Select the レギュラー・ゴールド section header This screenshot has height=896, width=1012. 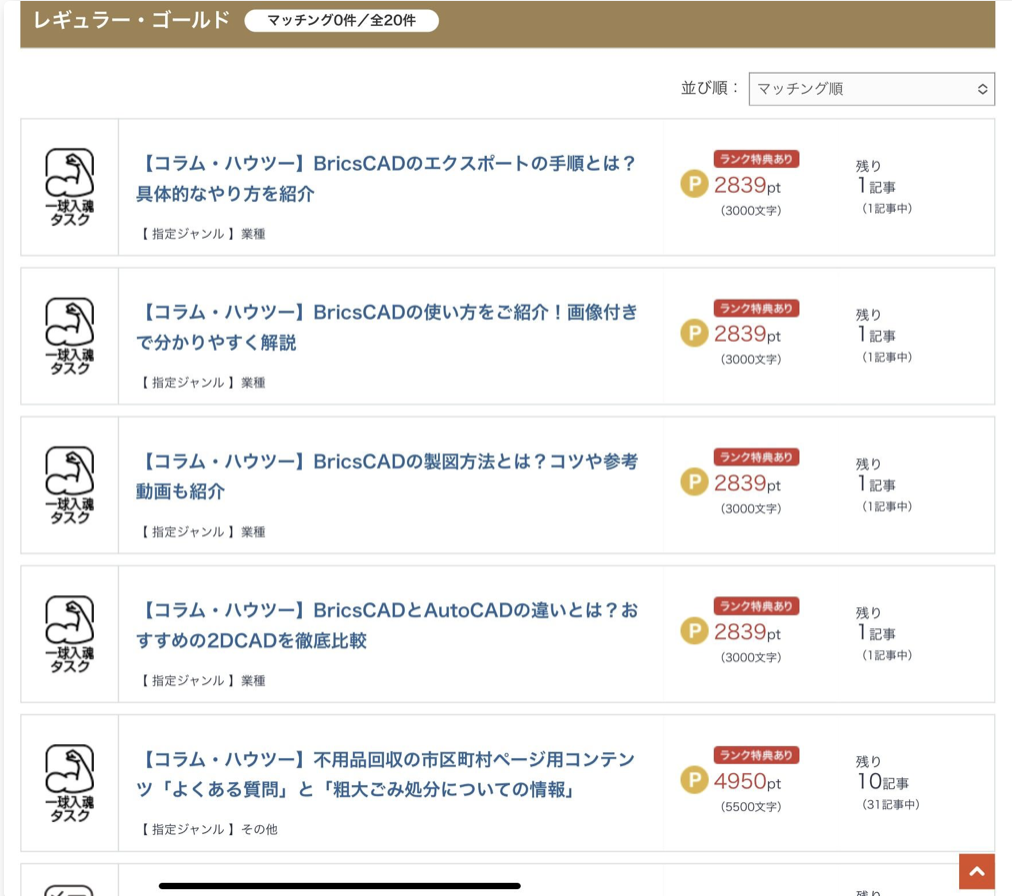tap(131, 20)
